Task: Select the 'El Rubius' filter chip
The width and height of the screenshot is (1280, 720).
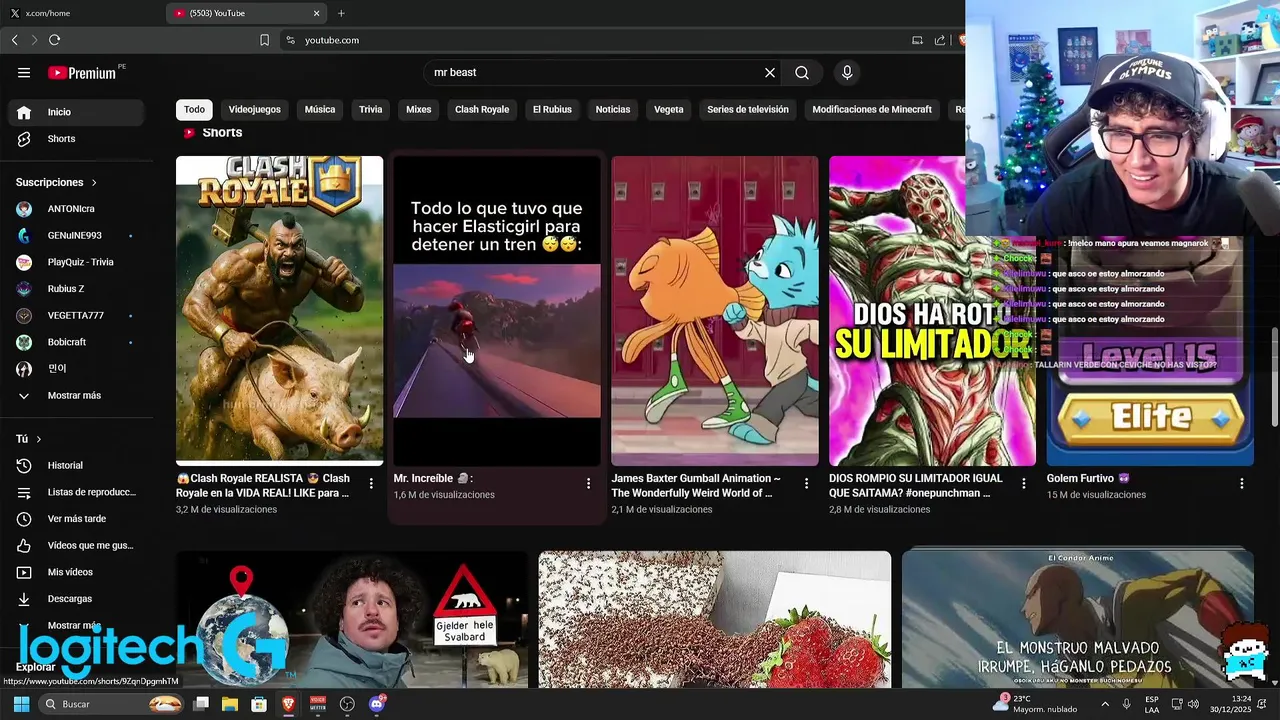Action: [552, 109]
